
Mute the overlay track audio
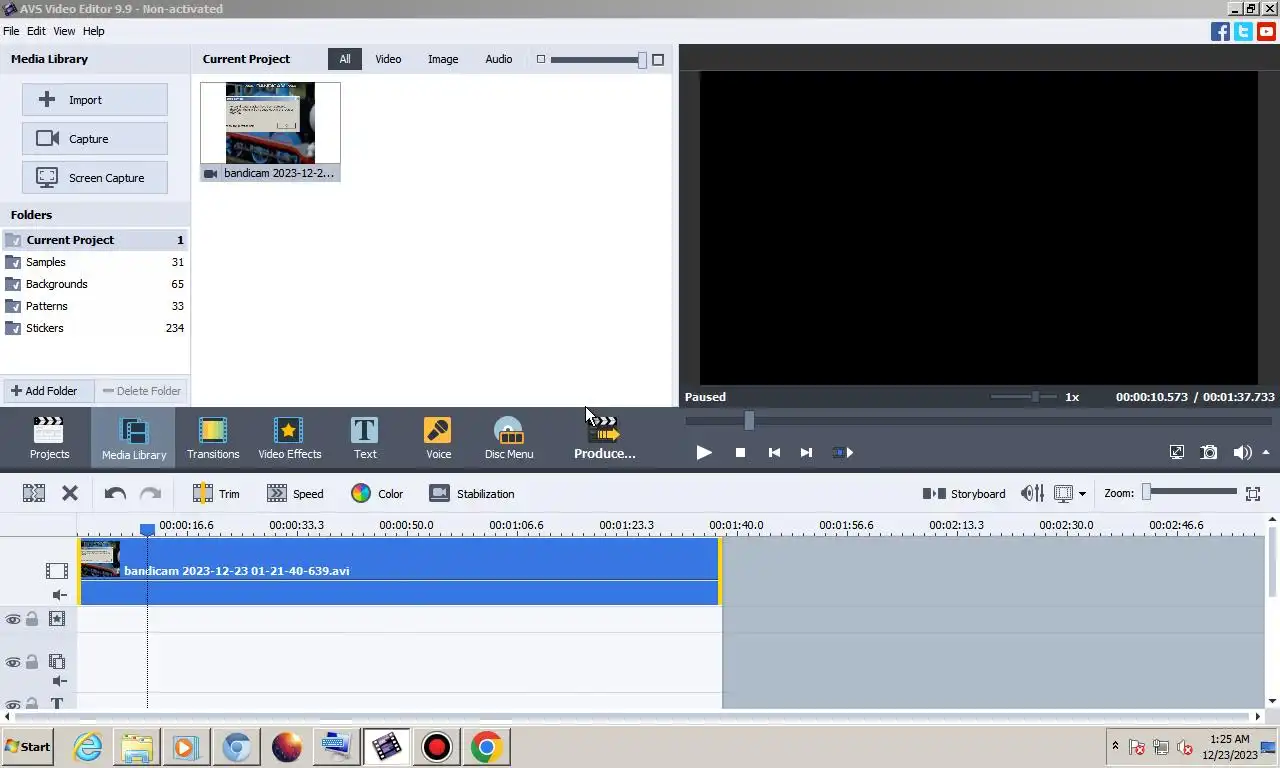pyautogui.click(x=59, y=681)
